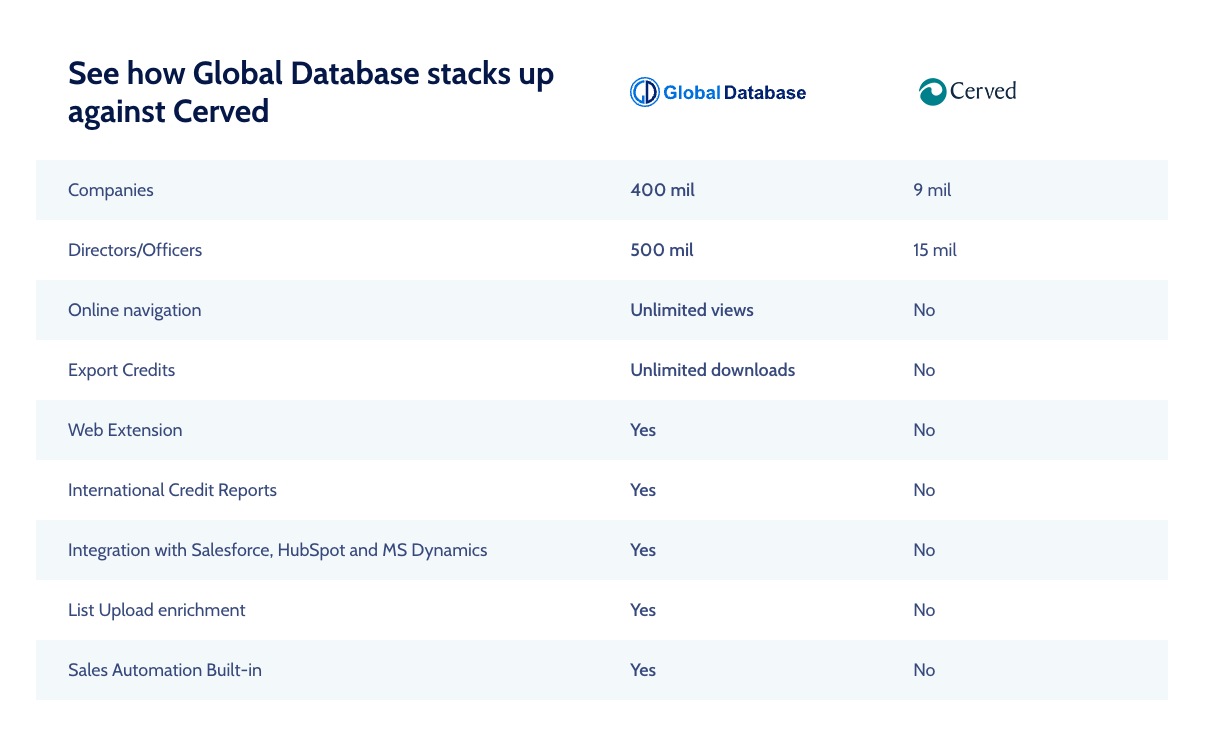Click the 15 mil Cerved directors value
This screenshot has height=733, width=1207.
pos(935,250)
